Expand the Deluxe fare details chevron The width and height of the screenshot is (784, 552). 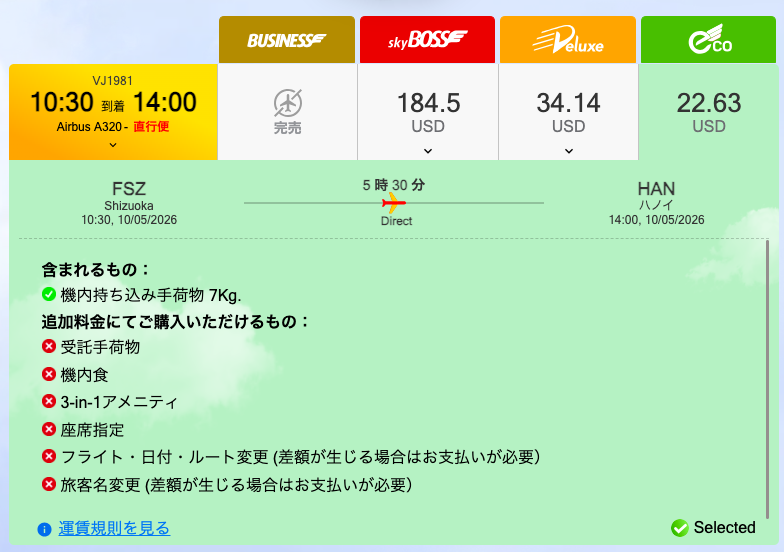pyautogui.click(x=568, y=151)
